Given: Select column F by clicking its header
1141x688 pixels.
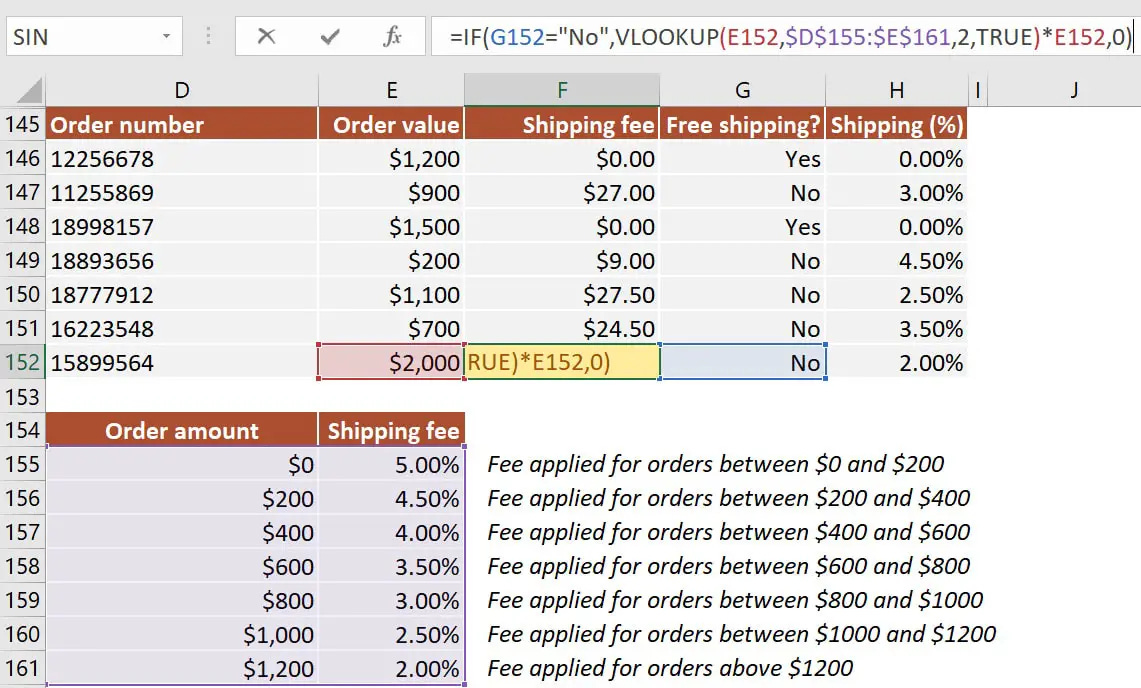Looking at the screenshot, I should (561, 90).
